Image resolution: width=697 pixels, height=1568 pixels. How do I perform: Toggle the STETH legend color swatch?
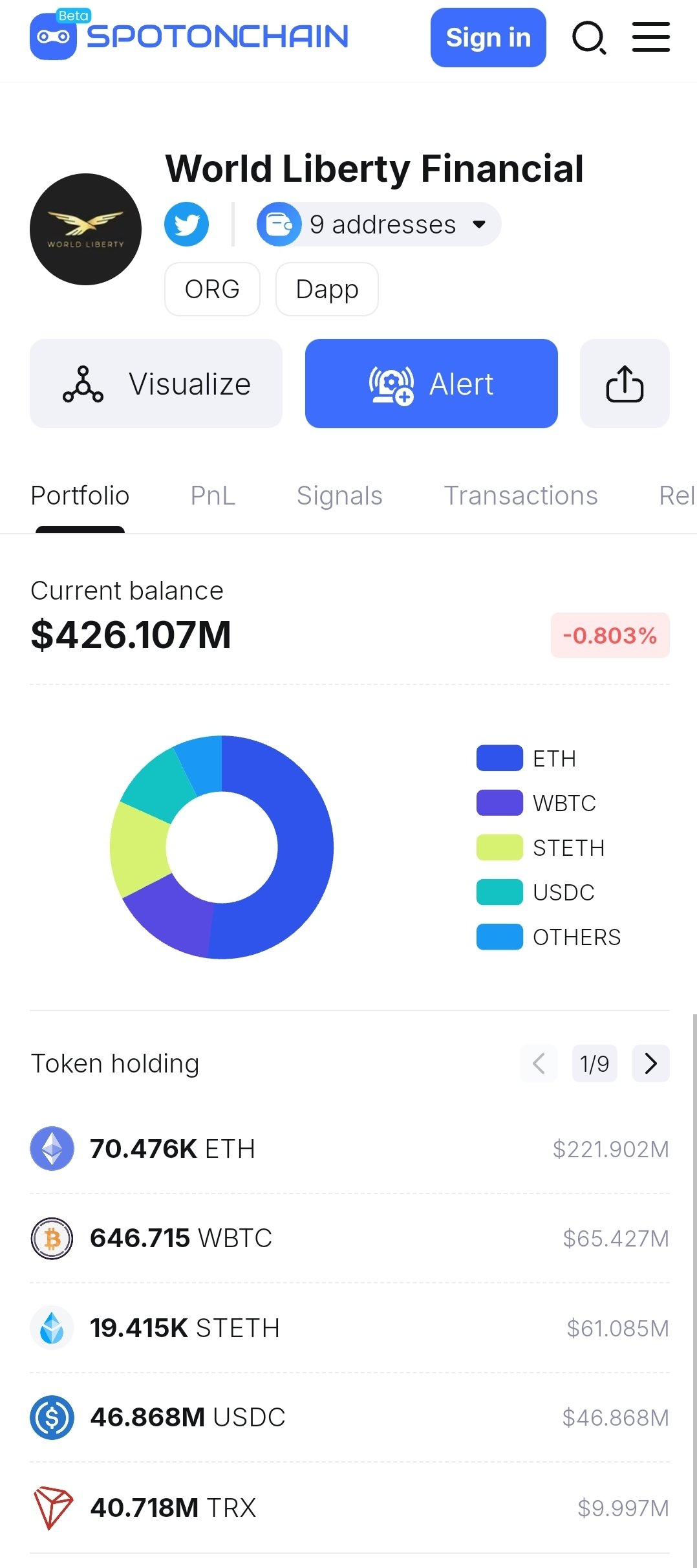[499, 847]
